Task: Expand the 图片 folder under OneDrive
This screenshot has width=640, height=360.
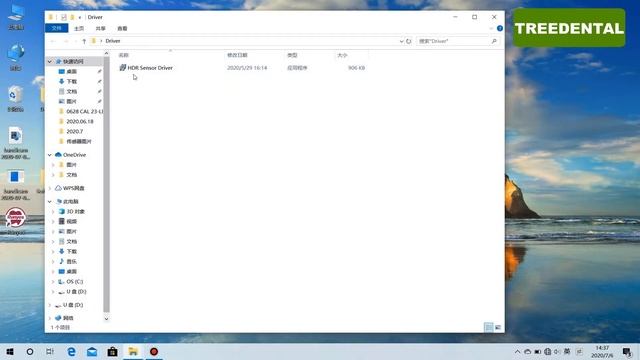Action: (53, 165)
